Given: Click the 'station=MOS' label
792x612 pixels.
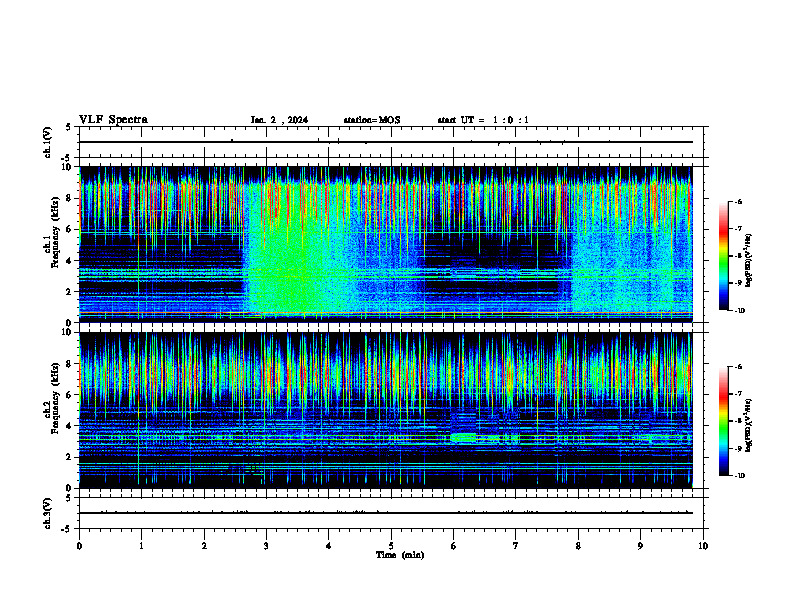Looking at the screenshot, I should (x=372, y=120).
